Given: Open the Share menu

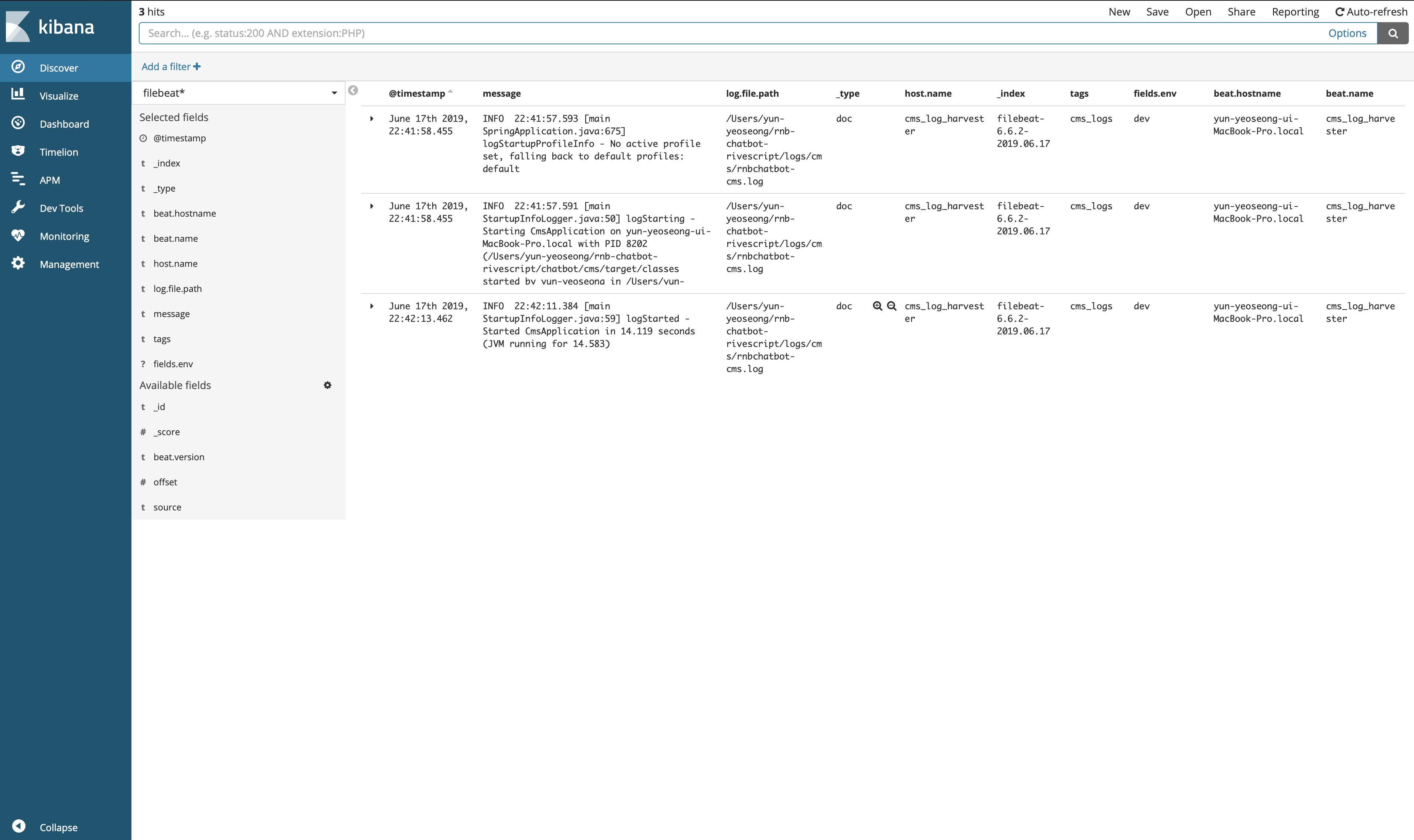Looking at the screenshot, I should tap(1241, 12).
